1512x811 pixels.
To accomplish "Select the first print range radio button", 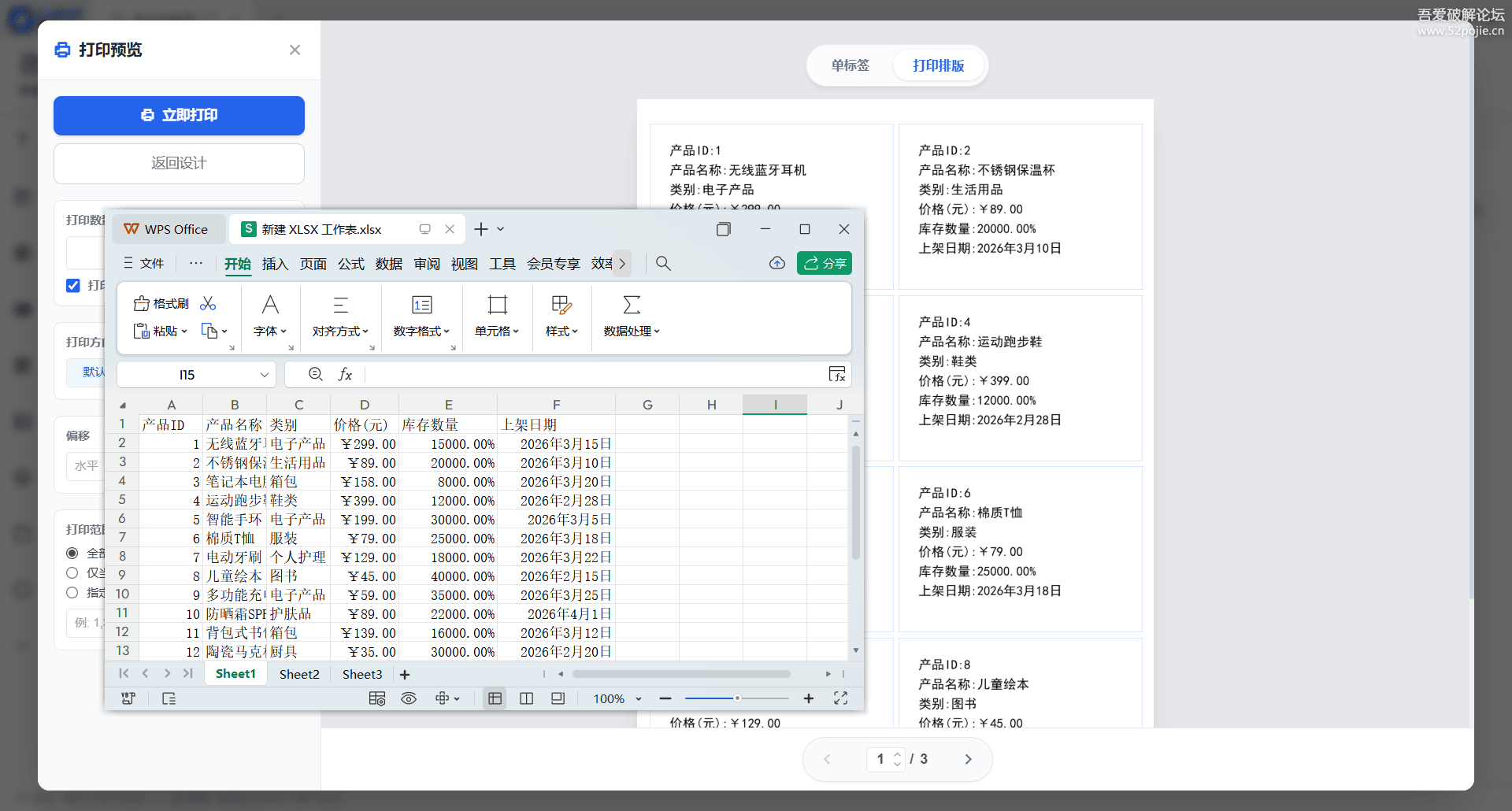I will pos(72,553).
